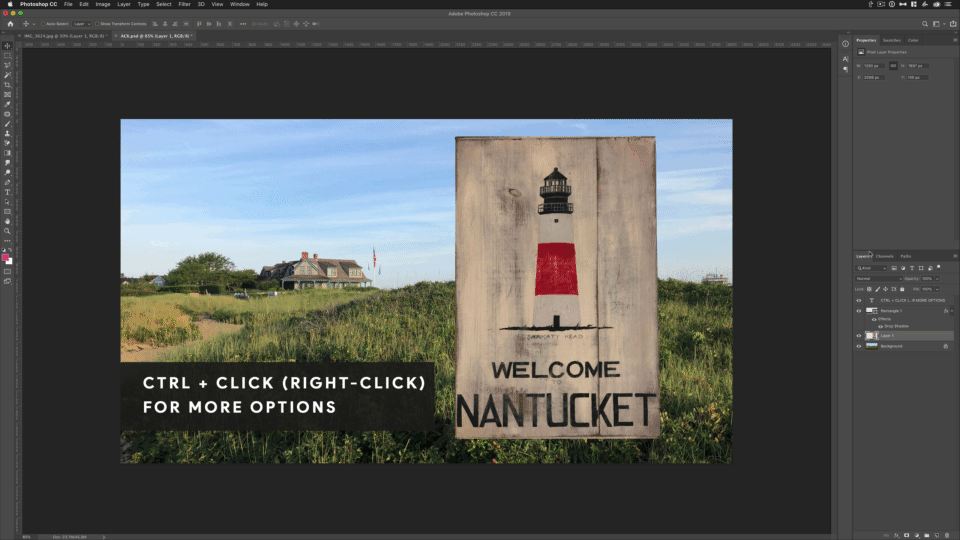Hide the Rectangle 1 layer
This screenshot has width=960, height=540.
[x=858, y=311]
